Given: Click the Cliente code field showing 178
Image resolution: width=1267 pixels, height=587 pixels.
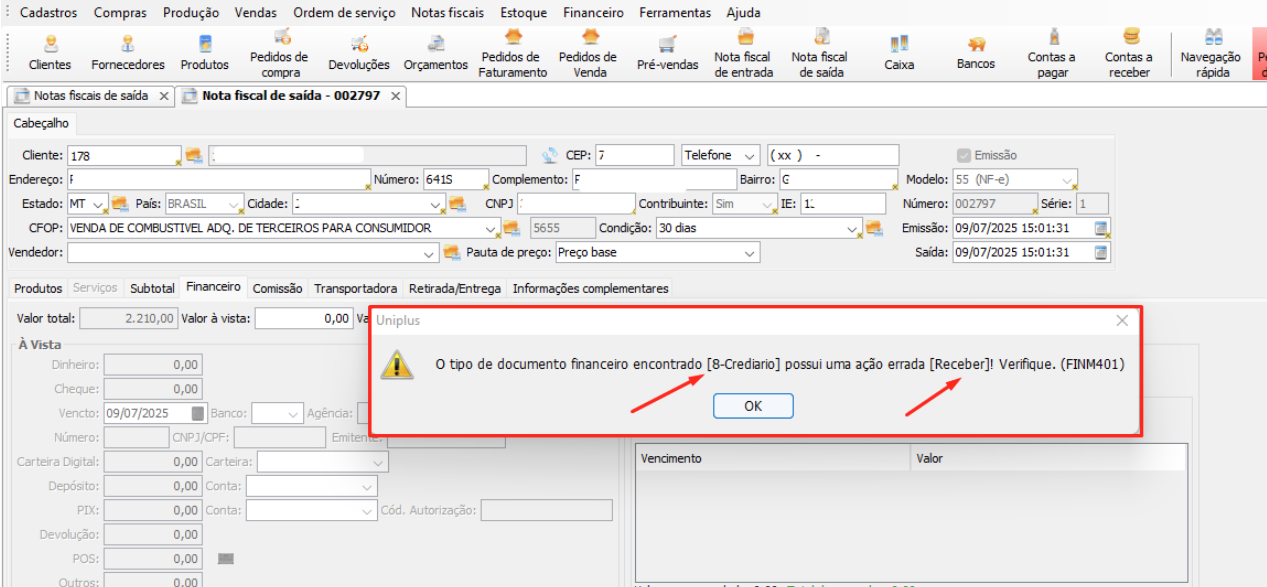Looking at the screenshot, I should 124,156.
